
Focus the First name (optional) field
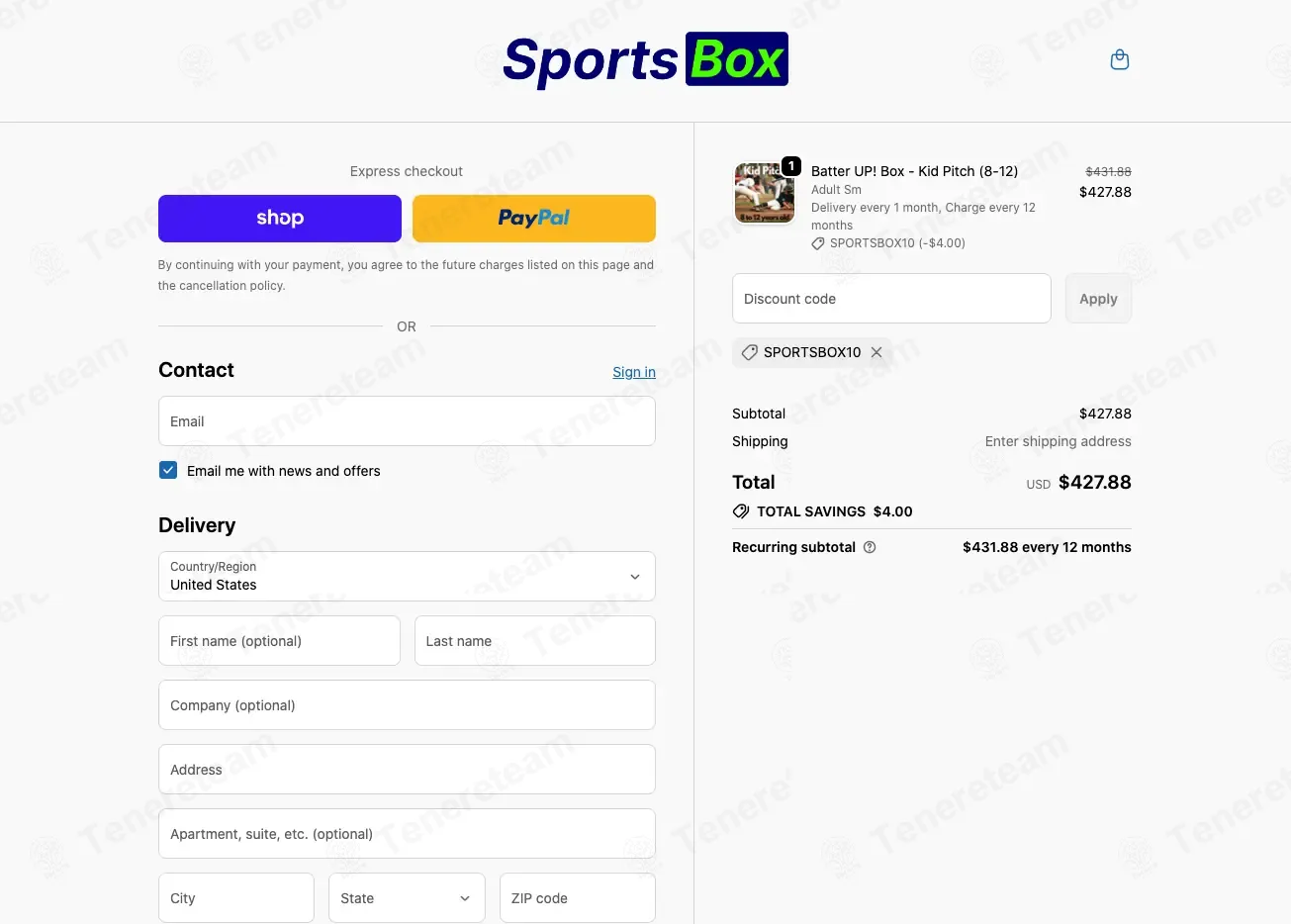(x=279, y=641)
